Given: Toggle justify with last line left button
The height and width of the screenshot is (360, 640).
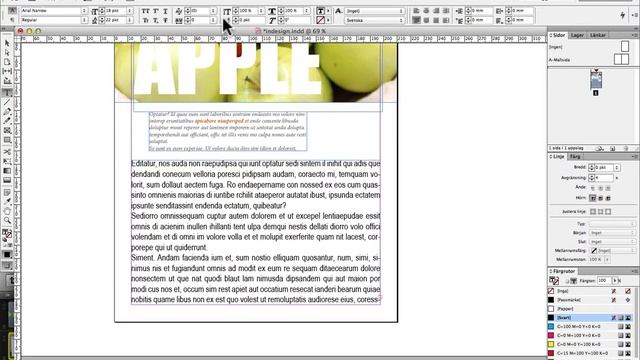Looking at the screenshot, I should (416, 20).
